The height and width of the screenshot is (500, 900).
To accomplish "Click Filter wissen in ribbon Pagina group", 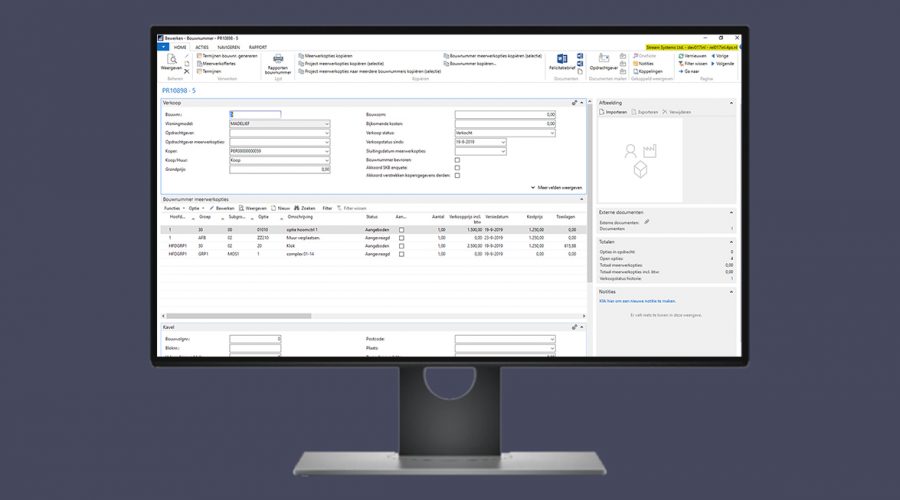I will [693, 64].
